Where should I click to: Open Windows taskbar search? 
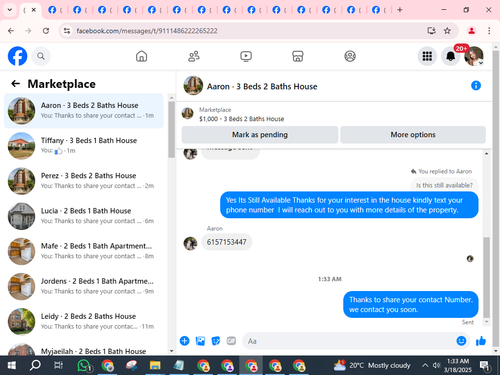coord(35,365)
